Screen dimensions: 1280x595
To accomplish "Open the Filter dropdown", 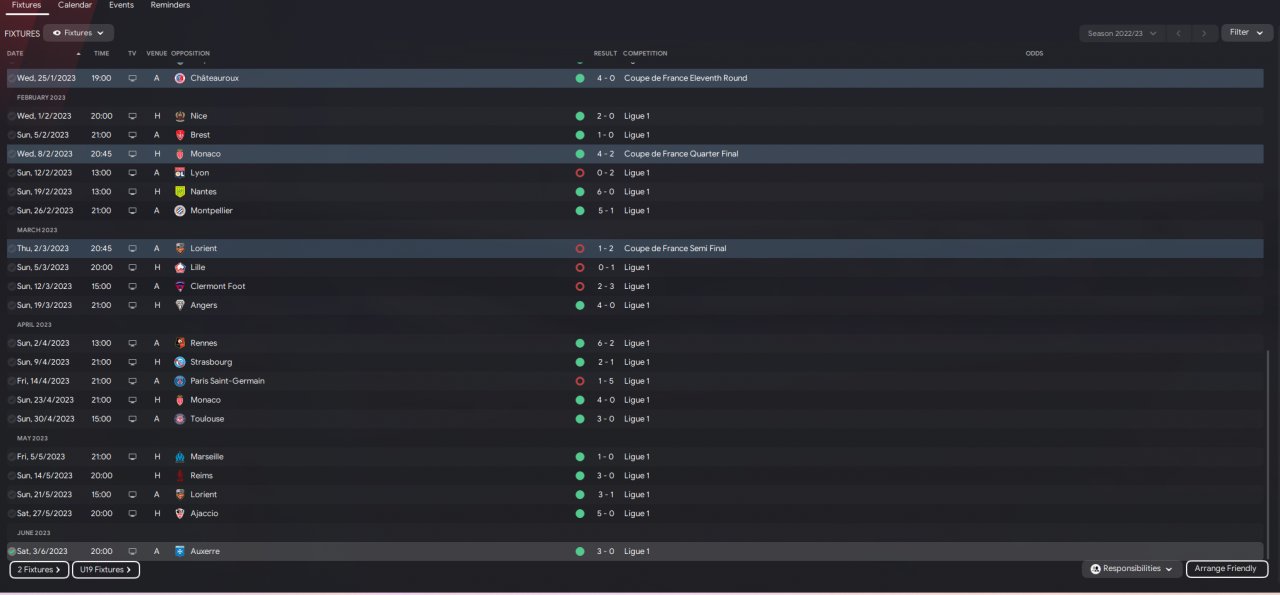I will pos(1245,33).
